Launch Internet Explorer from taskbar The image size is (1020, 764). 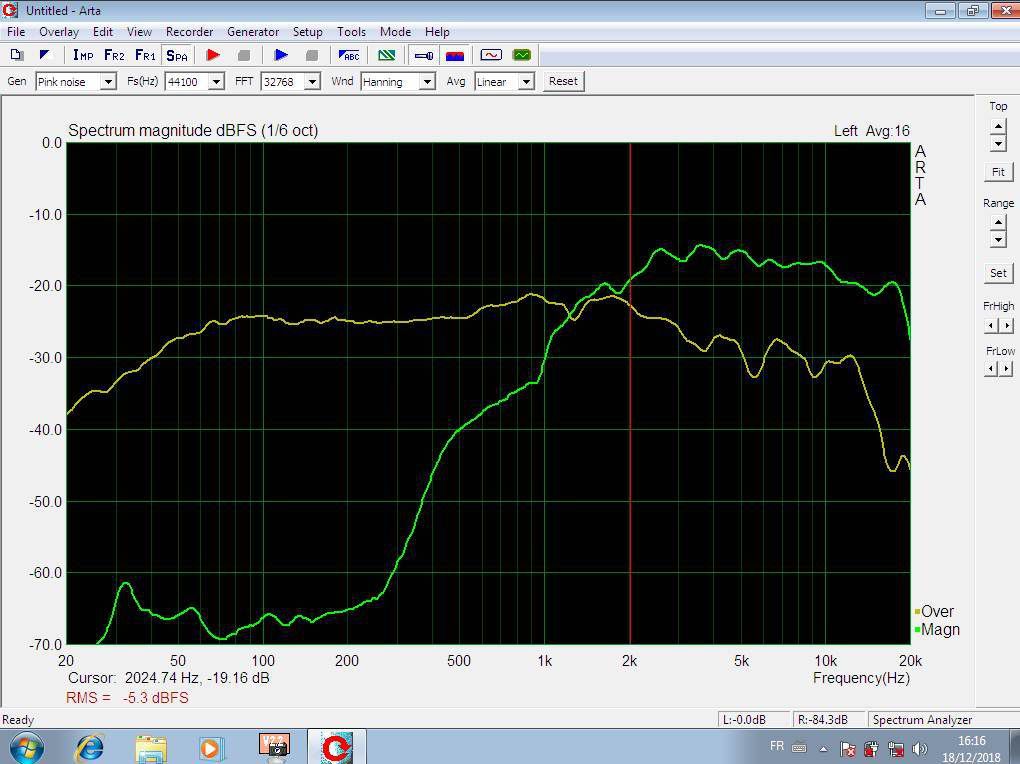90,748
